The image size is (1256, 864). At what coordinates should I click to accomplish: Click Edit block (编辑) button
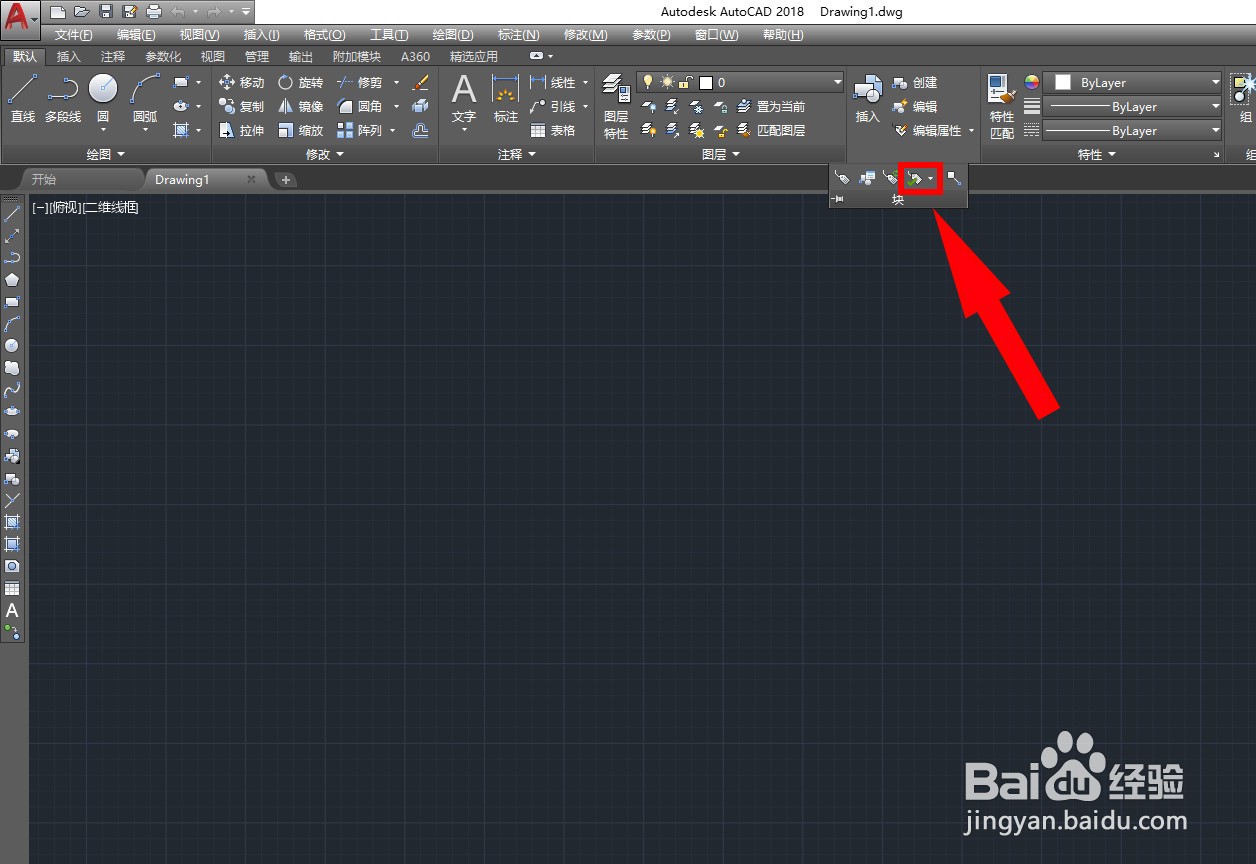click(x=915, y=107)
